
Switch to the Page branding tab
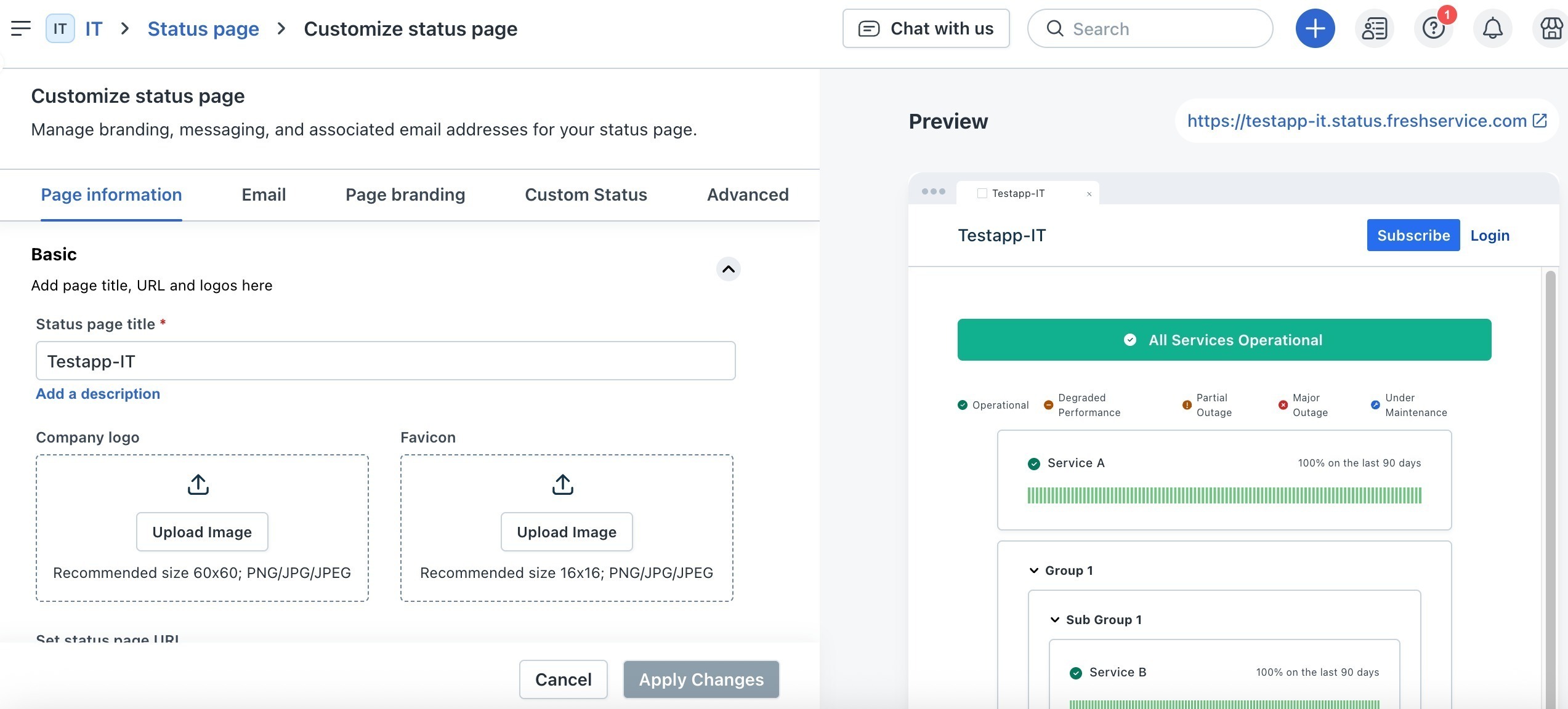click(x=405, y=194)
